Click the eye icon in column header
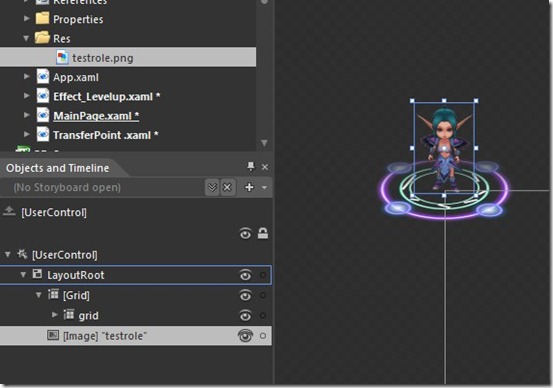This screenshot has width=553, height=388. [x=245, y=234]
